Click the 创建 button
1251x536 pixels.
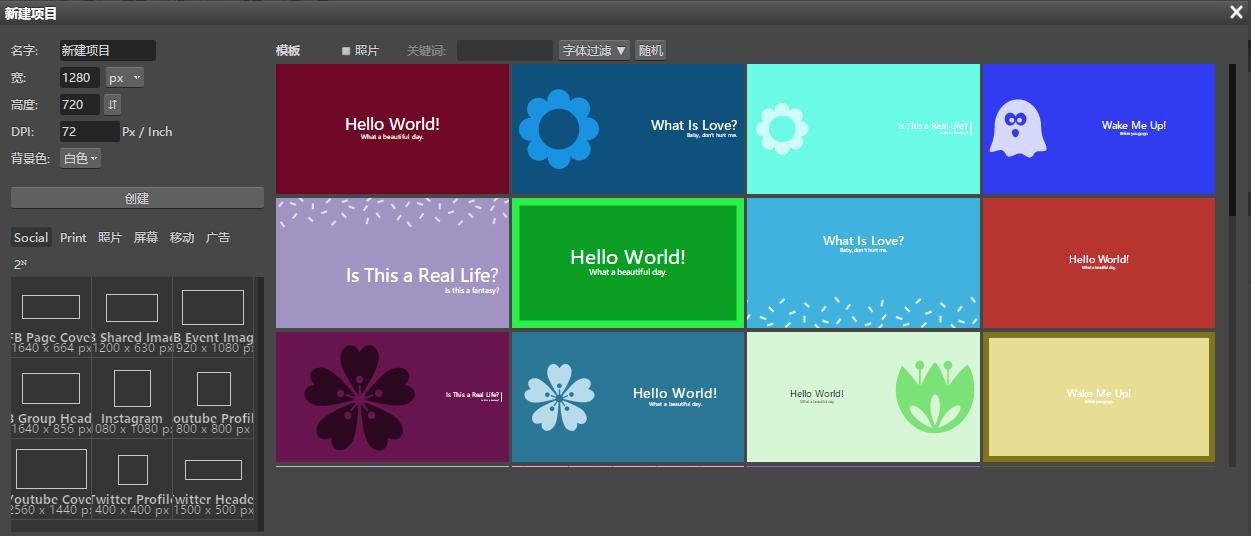point(137,198)
